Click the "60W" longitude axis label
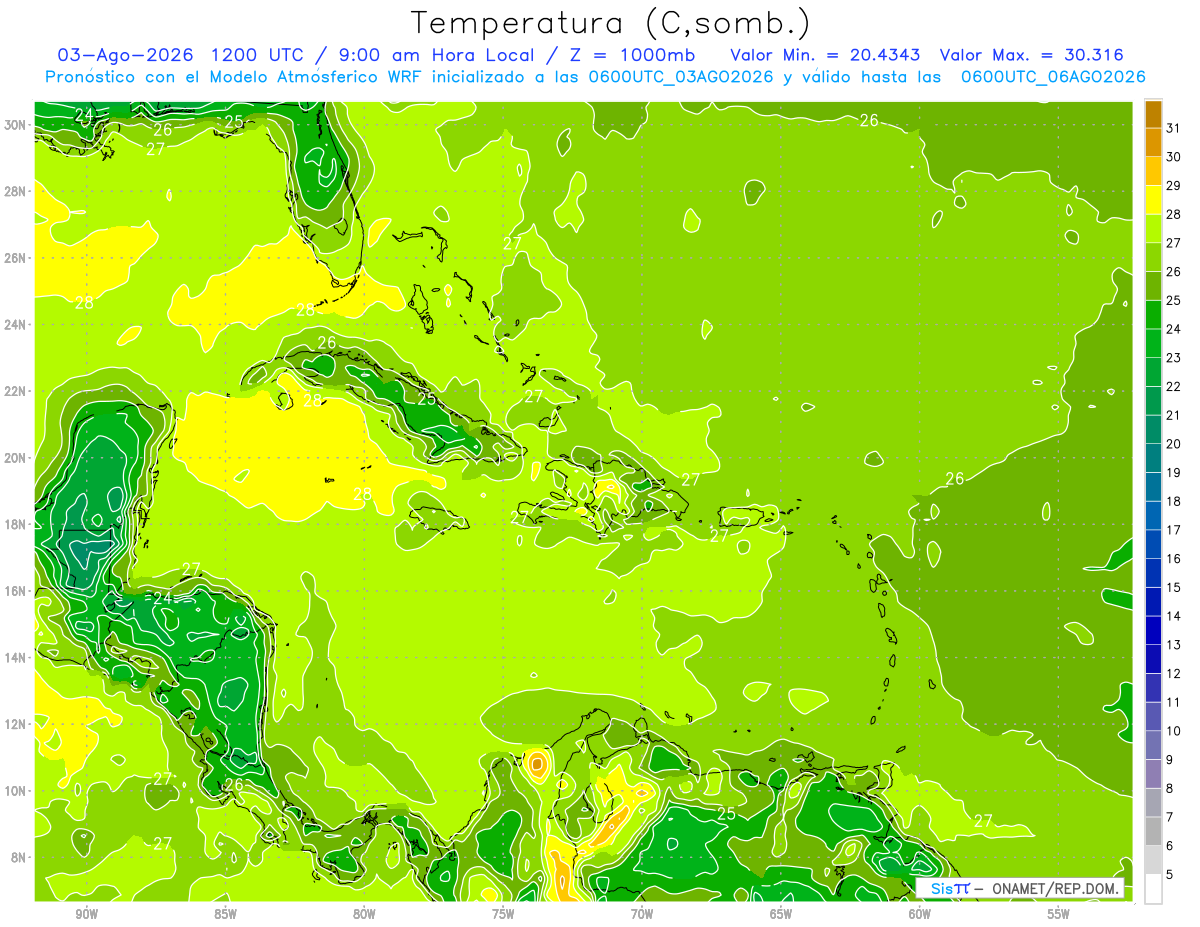This screenshot has width=1200, height=927. click(920, 914)
